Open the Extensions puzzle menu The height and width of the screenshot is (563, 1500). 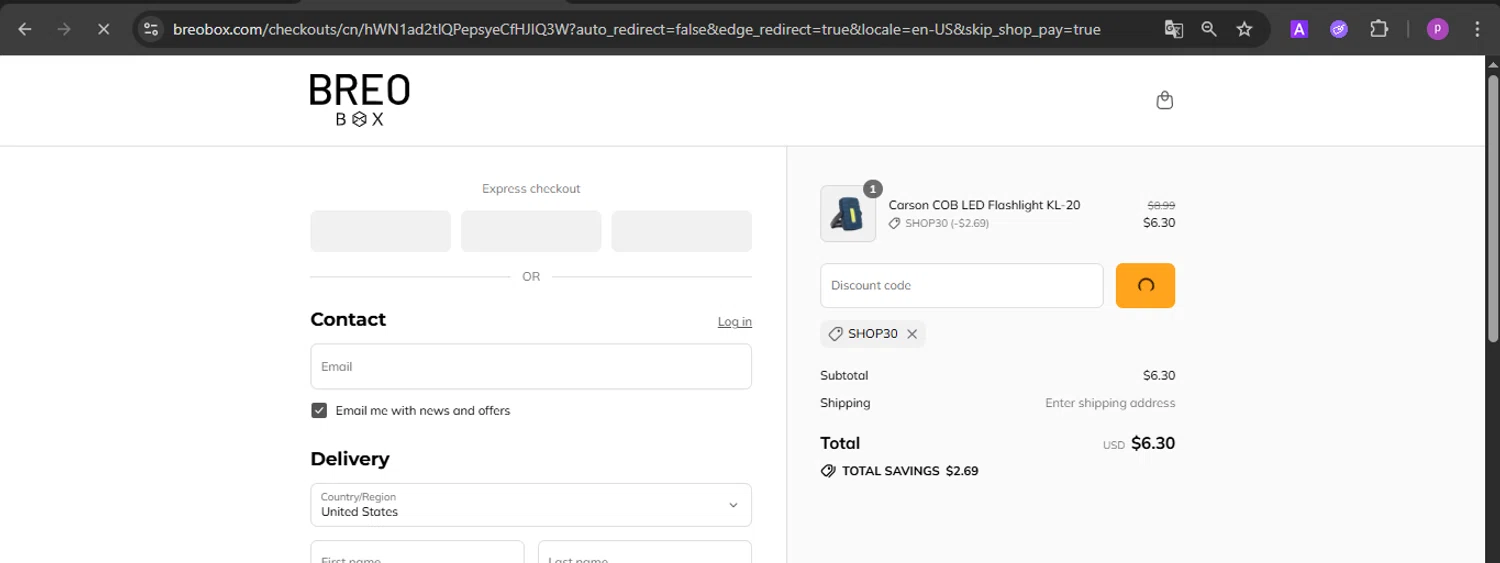(x=1379, y=29)
